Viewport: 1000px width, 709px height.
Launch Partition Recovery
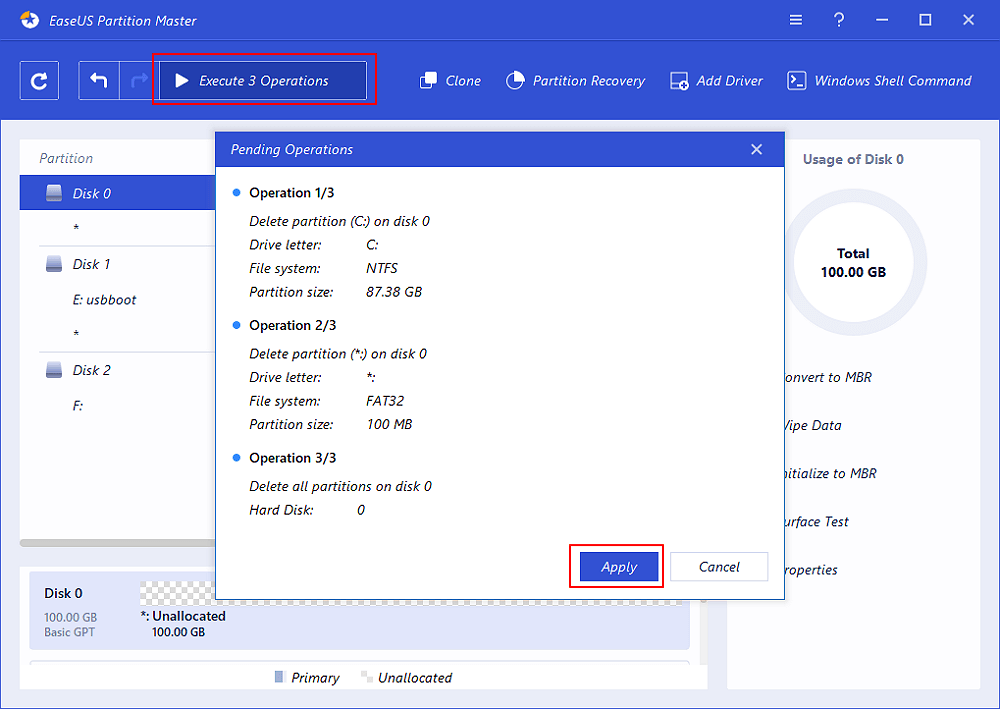click(x=575, y=81)
